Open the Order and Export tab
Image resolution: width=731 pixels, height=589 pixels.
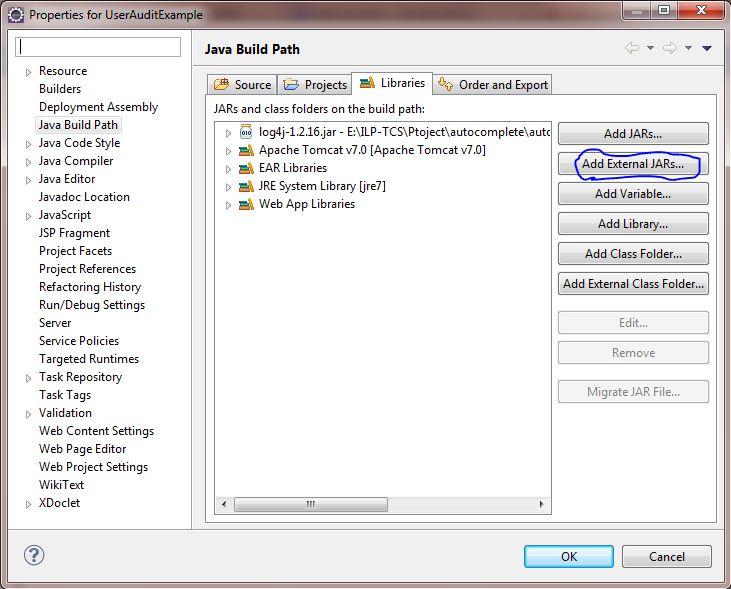click(493, 85)
